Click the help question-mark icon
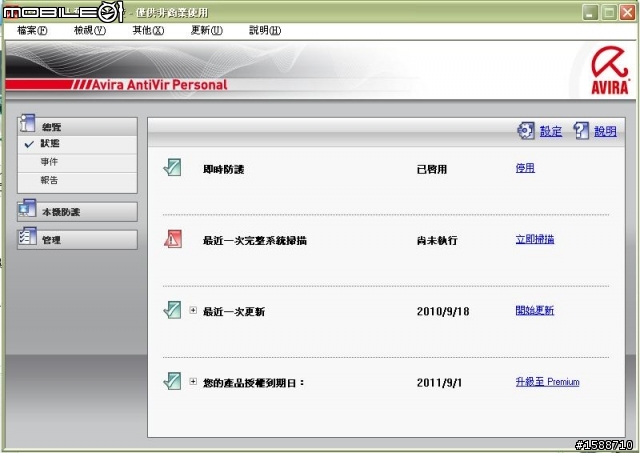This screenshot has height=453, width=640. [x=580, y=131]
